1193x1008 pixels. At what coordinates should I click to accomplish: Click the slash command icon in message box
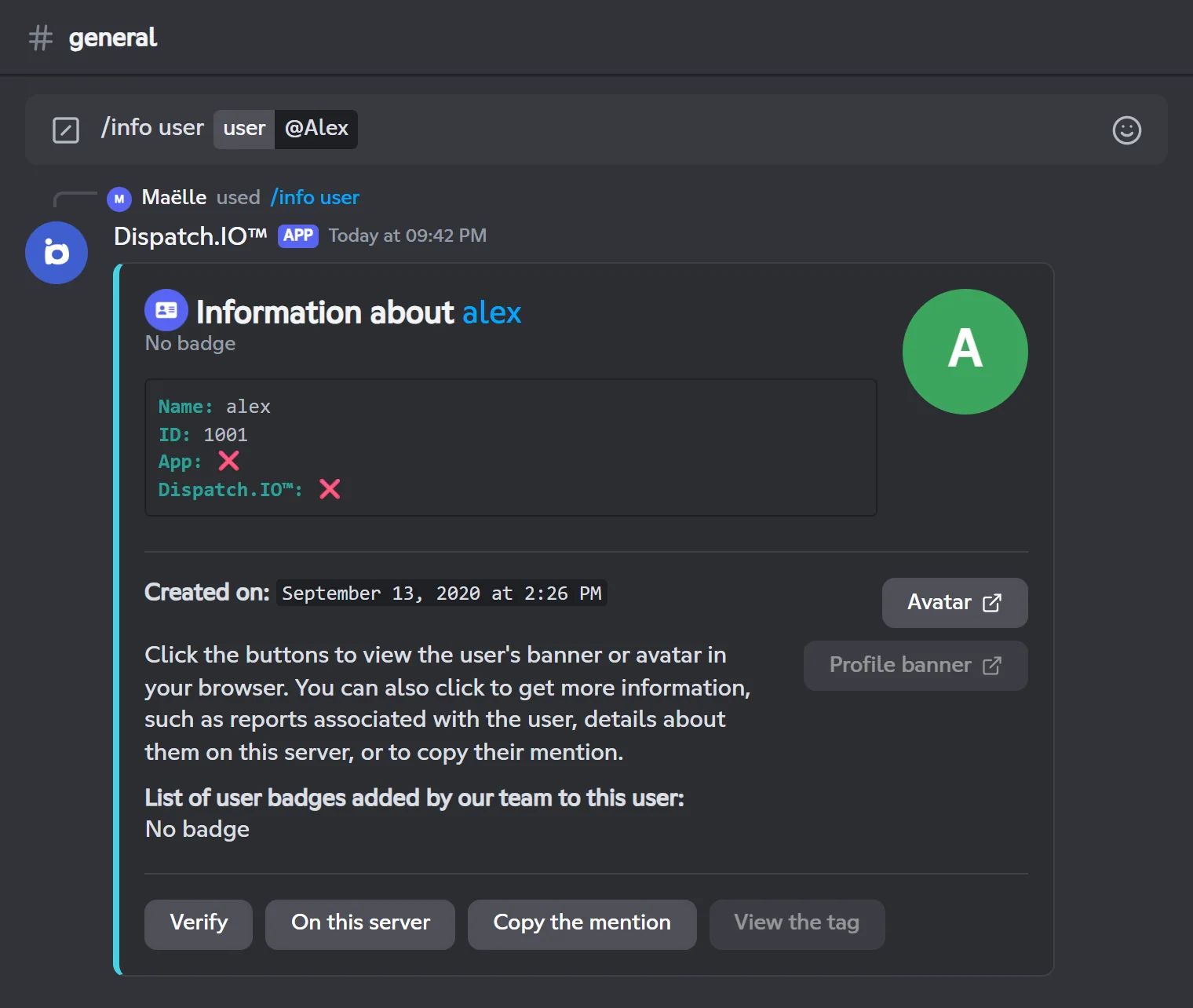66,130
